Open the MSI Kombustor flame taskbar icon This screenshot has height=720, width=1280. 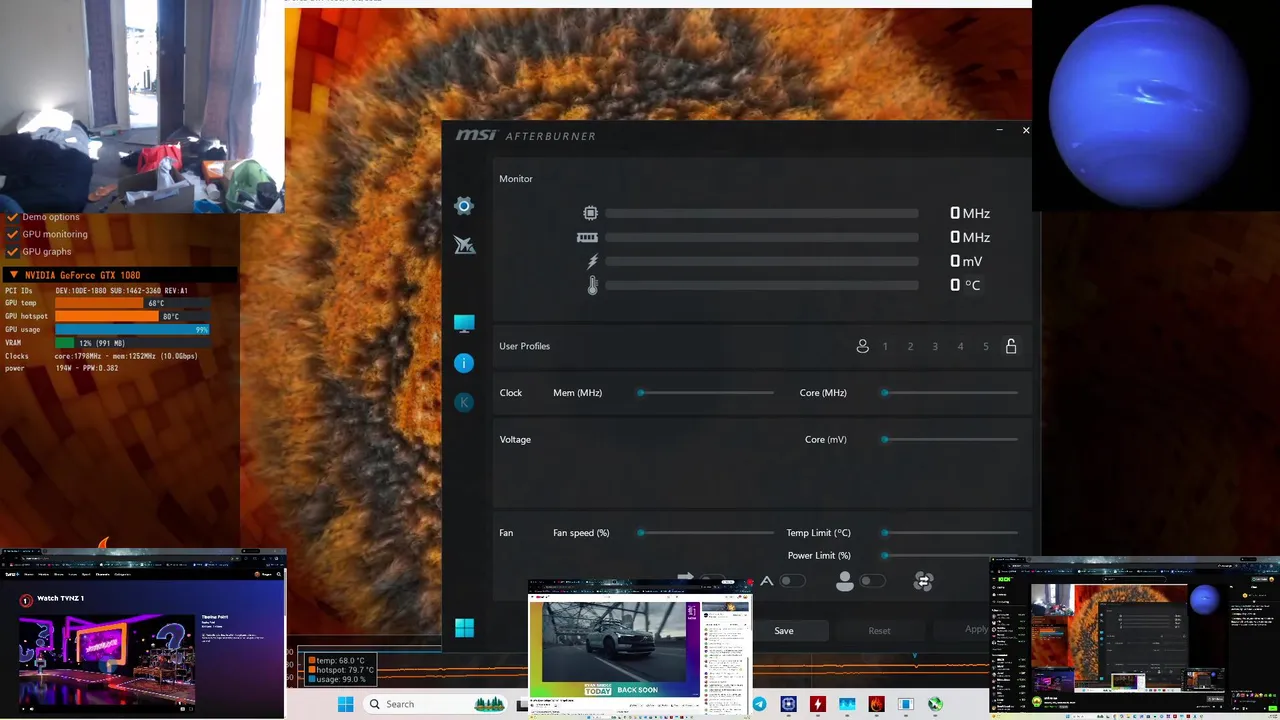click(877, 704)
